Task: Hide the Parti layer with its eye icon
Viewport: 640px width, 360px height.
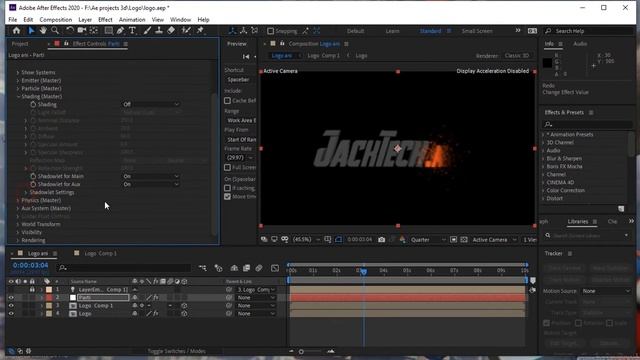Action: click(x=11, y=298)
